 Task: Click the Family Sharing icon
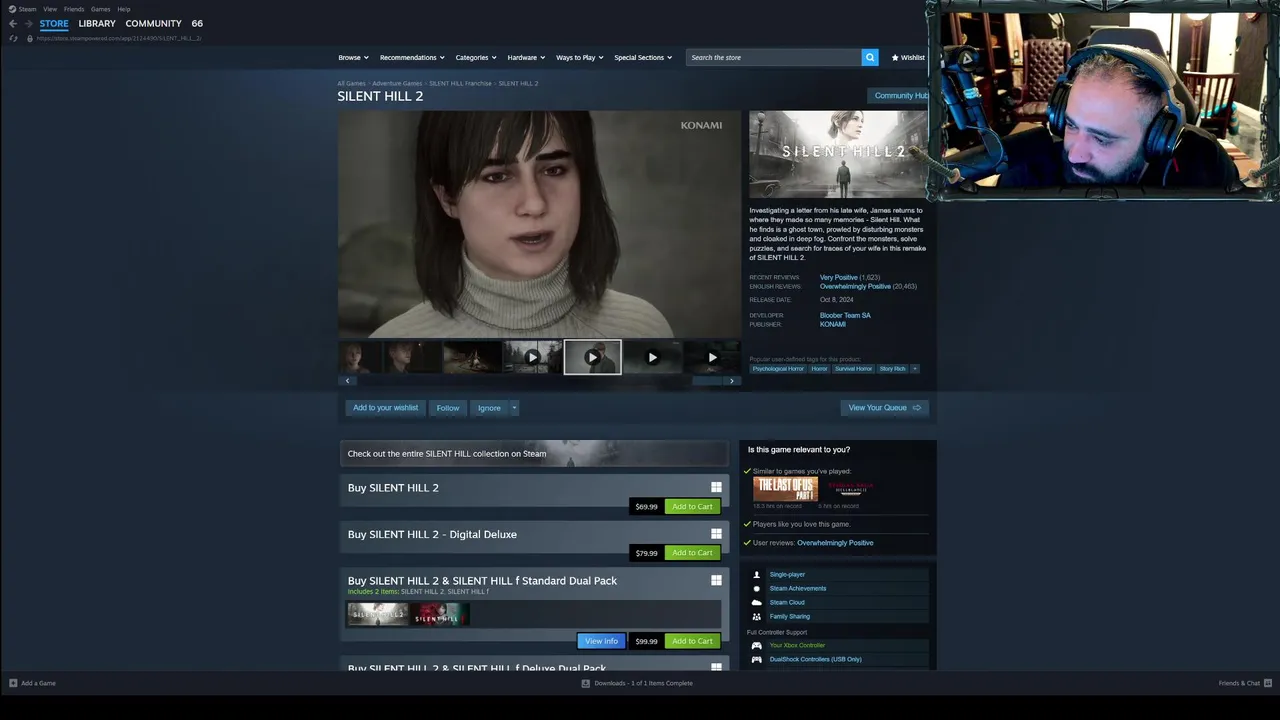[756, 616]
